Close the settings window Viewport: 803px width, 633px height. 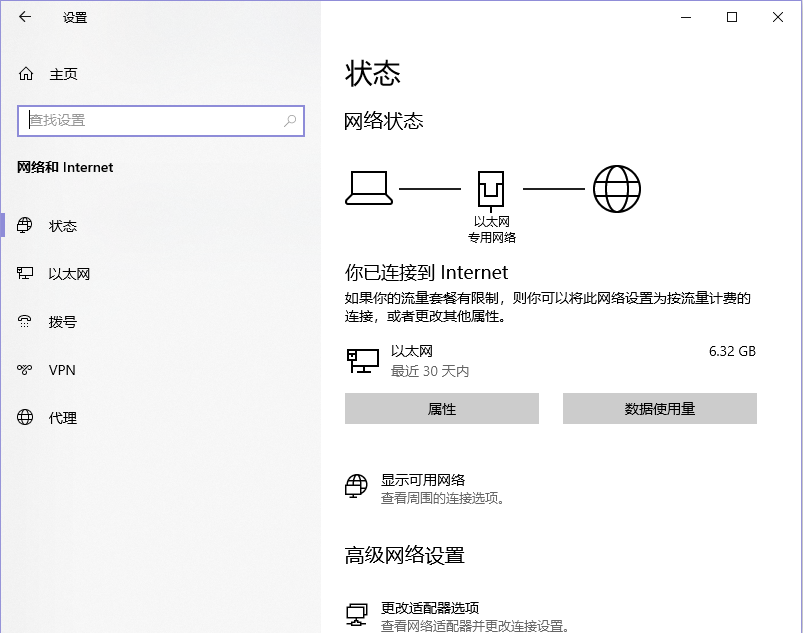pos(778,17)
